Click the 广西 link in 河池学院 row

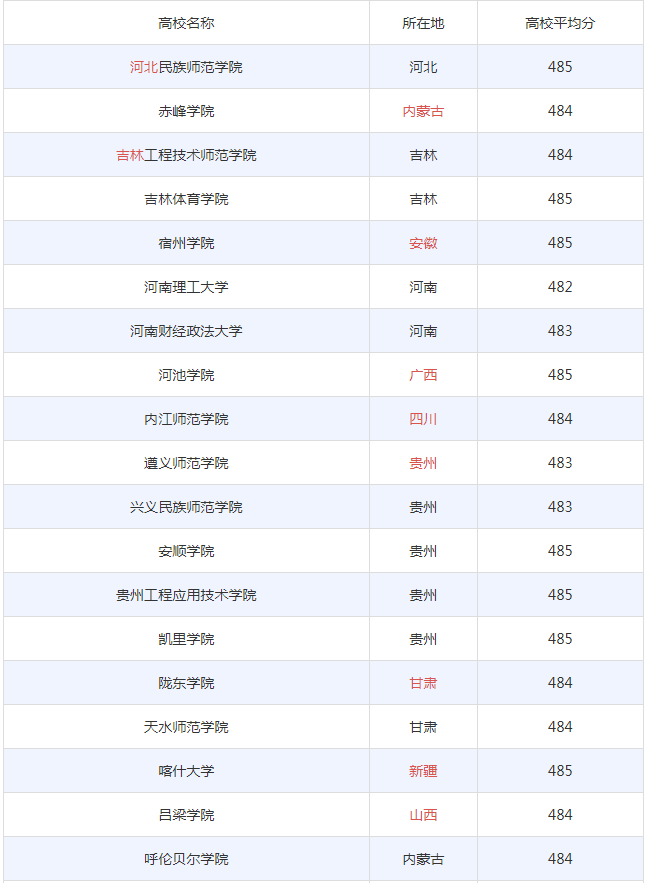coord(423,375)
